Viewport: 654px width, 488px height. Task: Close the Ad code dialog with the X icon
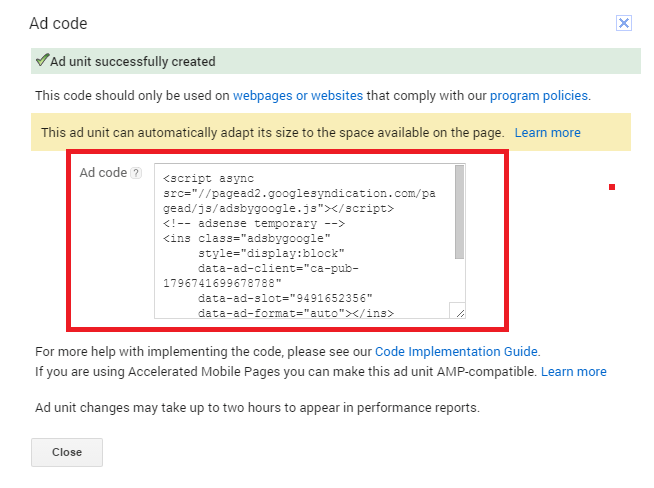624,23
